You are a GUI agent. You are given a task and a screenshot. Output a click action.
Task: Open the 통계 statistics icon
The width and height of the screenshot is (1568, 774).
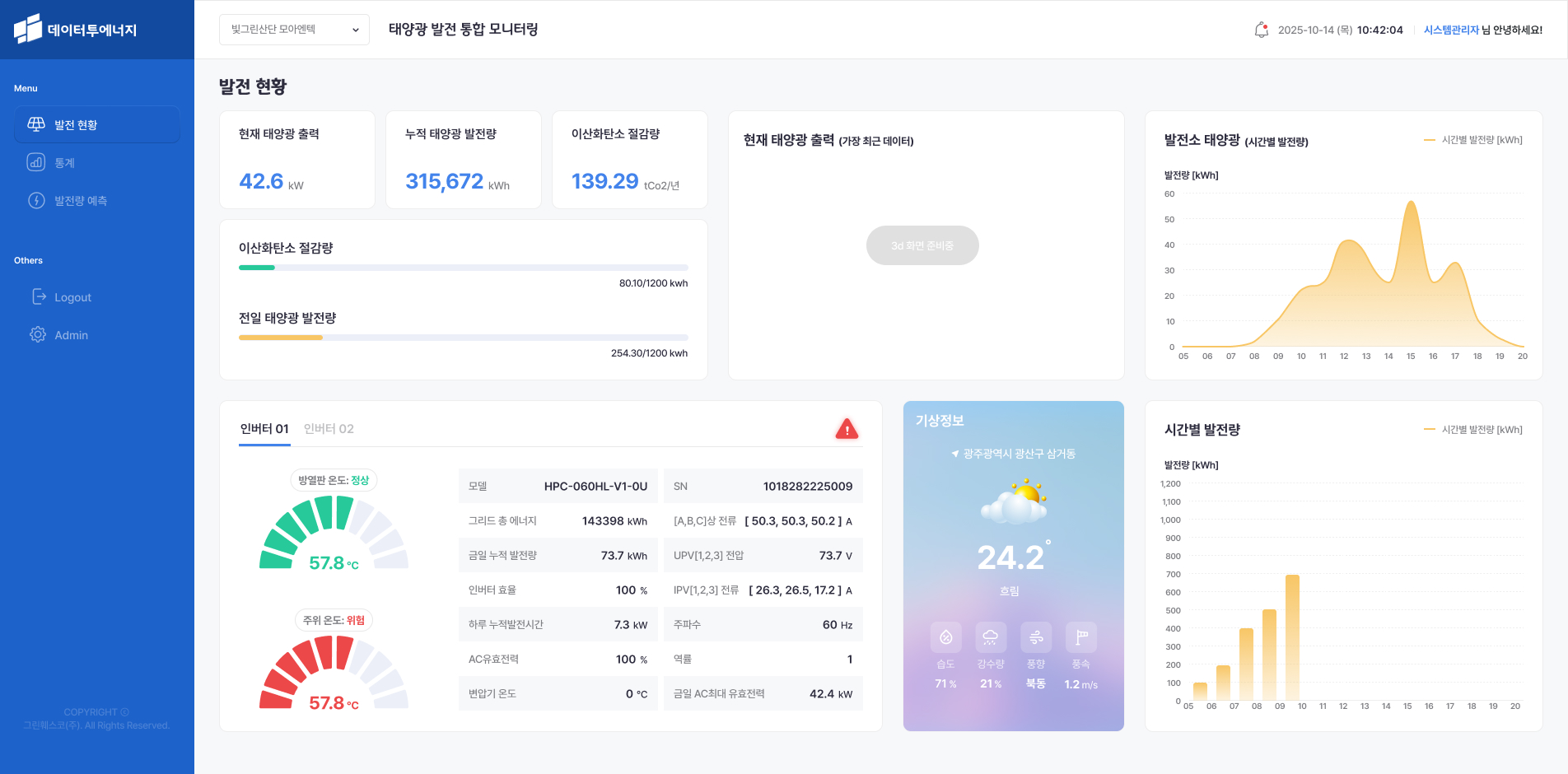click(x=36, y=162)
